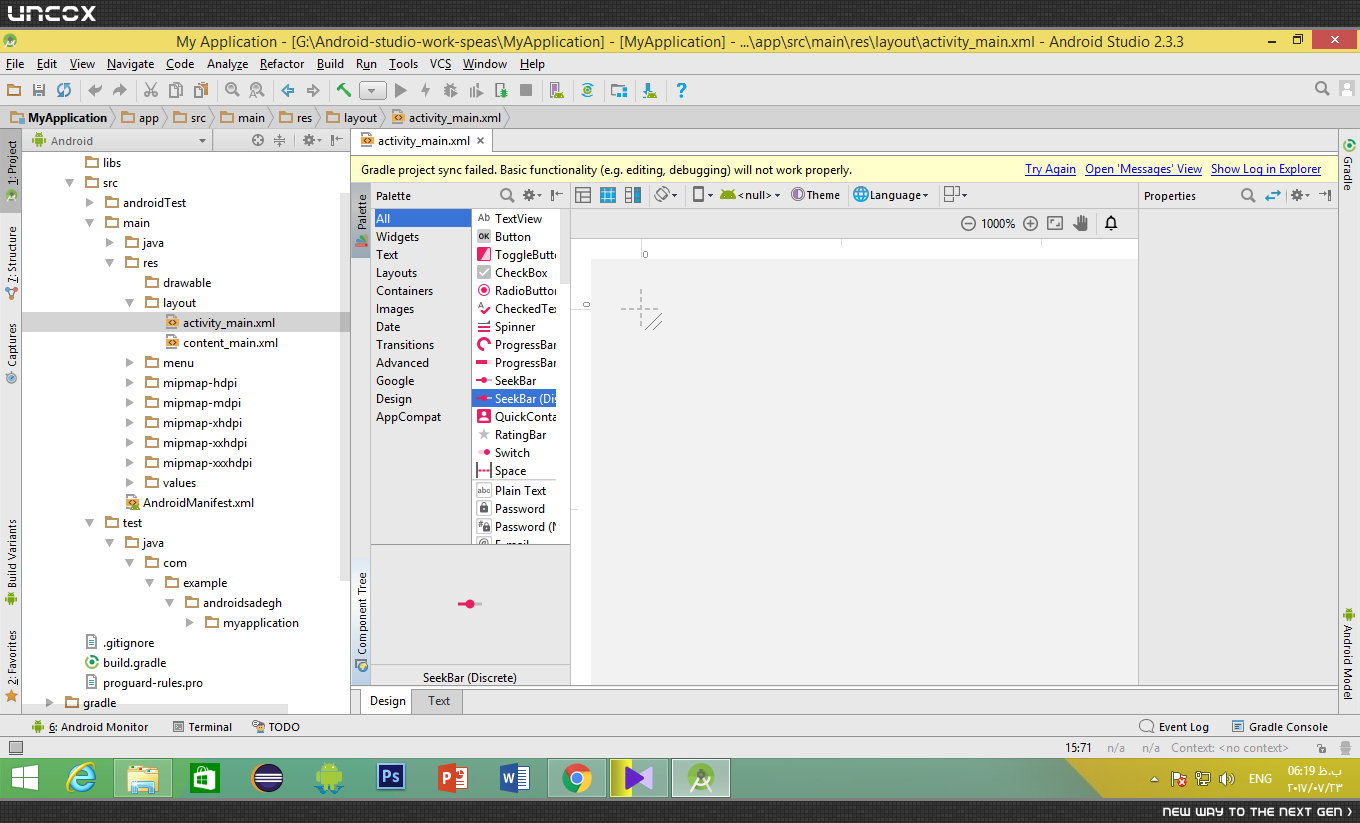Image resolution: width=1360 pixels, height=823 pixels.
Task: Open the Project panel gear settings dropdown
Action: [311, 141]
